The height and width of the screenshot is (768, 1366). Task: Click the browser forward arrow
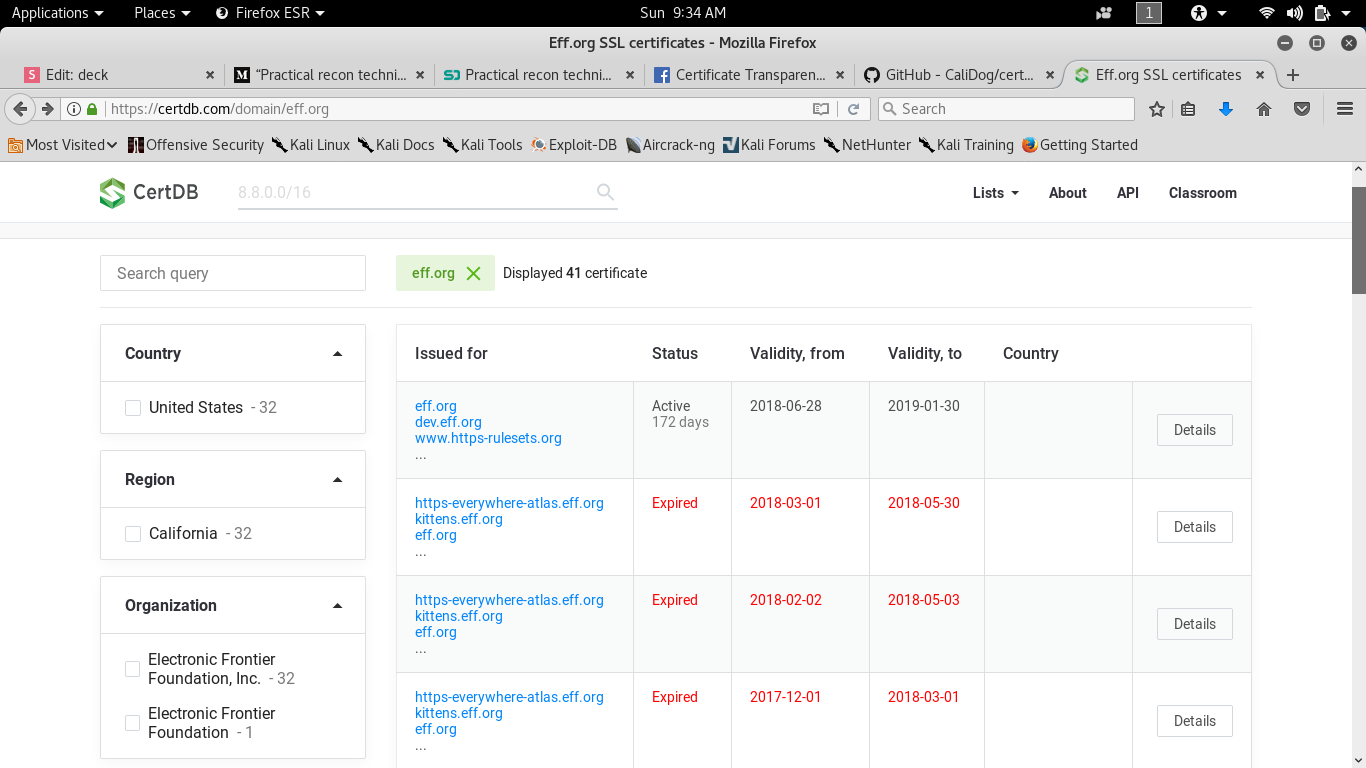coord(47,109)
